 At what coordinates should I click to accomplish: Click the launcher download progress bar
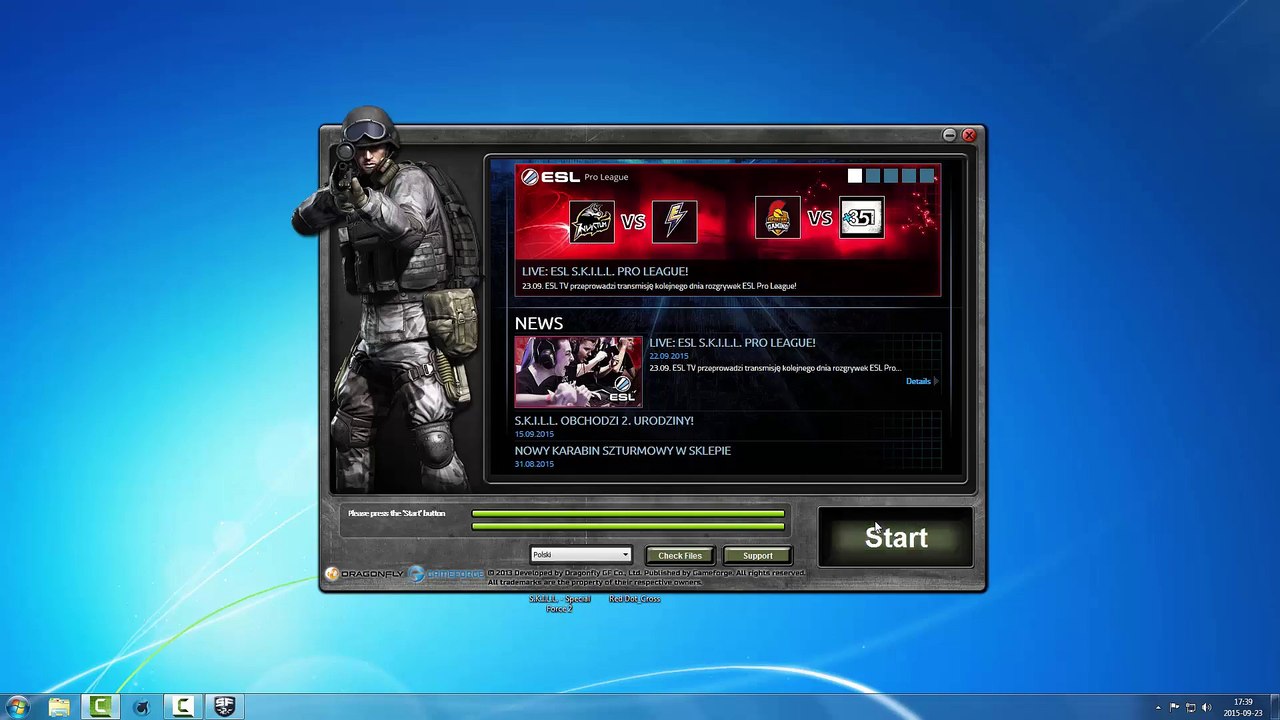[628, 520]
